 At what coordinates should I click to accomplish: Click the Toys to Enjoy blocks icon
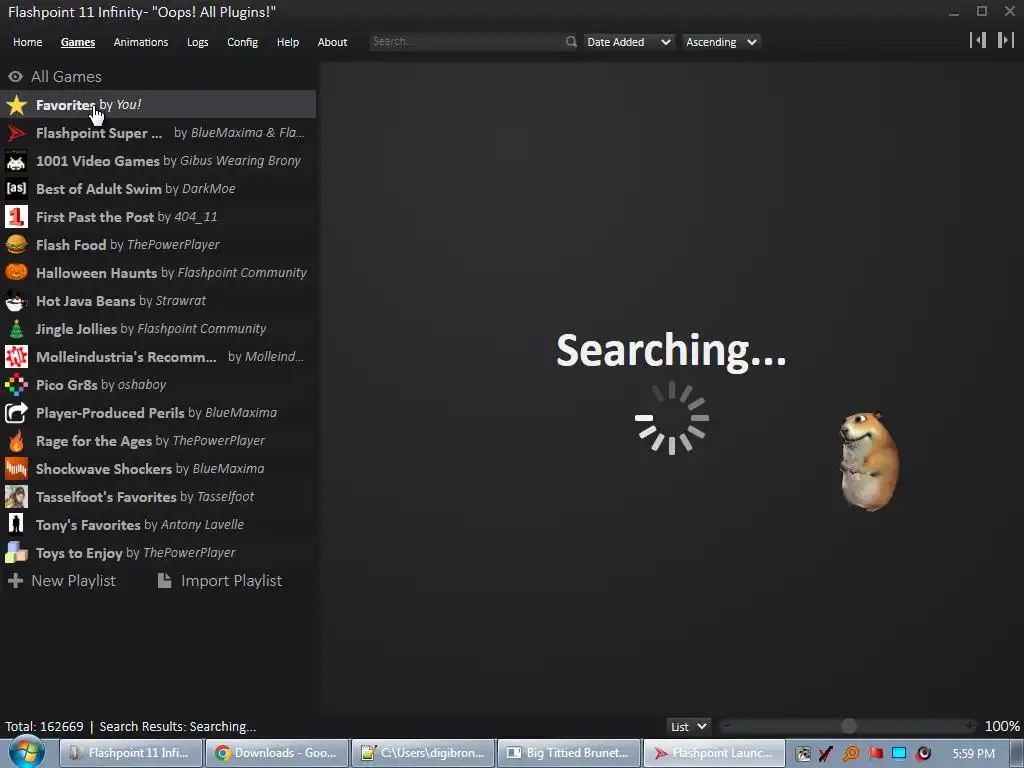16,553
